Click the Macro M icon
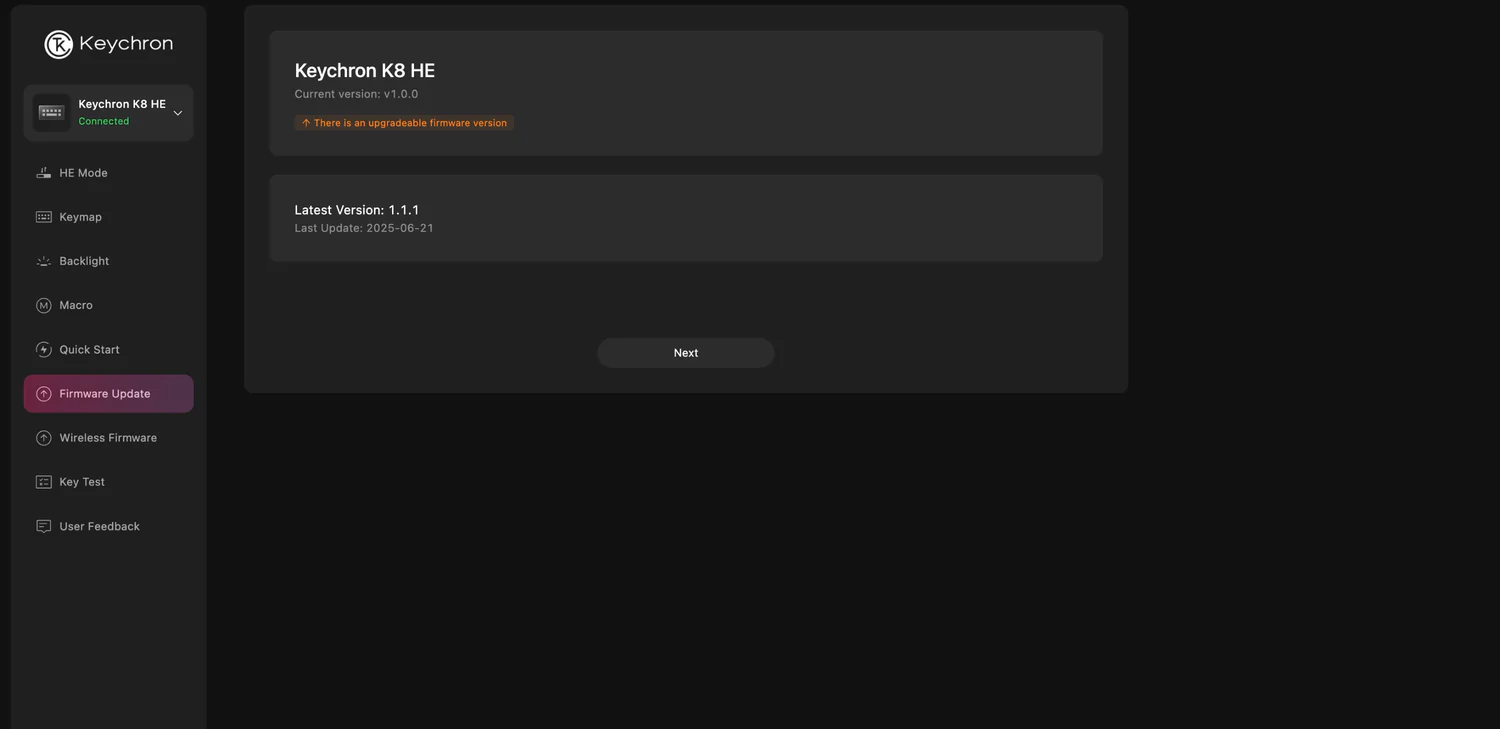The height and width of the screenshot is (729, 1500). (44, 305)
